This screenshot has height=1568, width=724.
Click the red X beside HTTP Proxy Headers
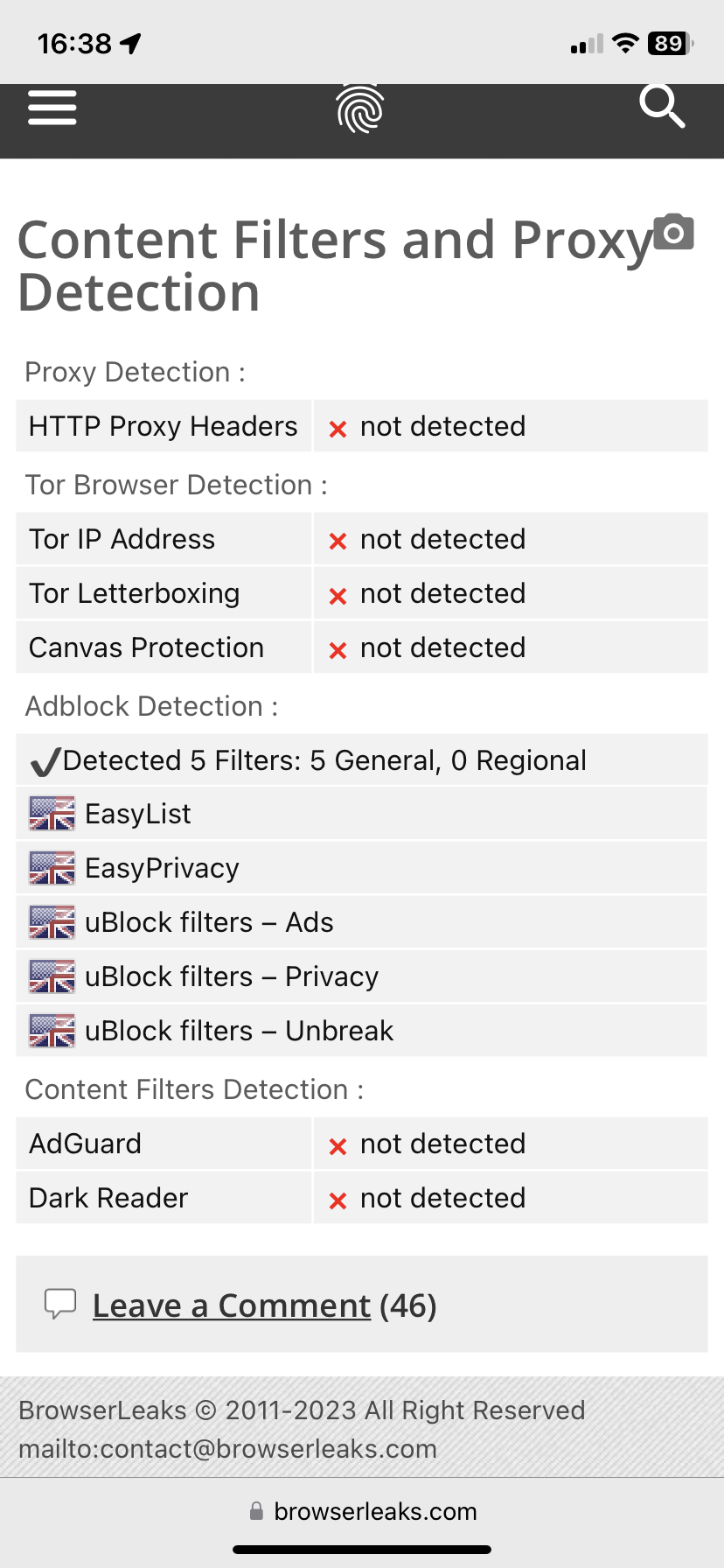pyautogui.click(x=338, y=427)
